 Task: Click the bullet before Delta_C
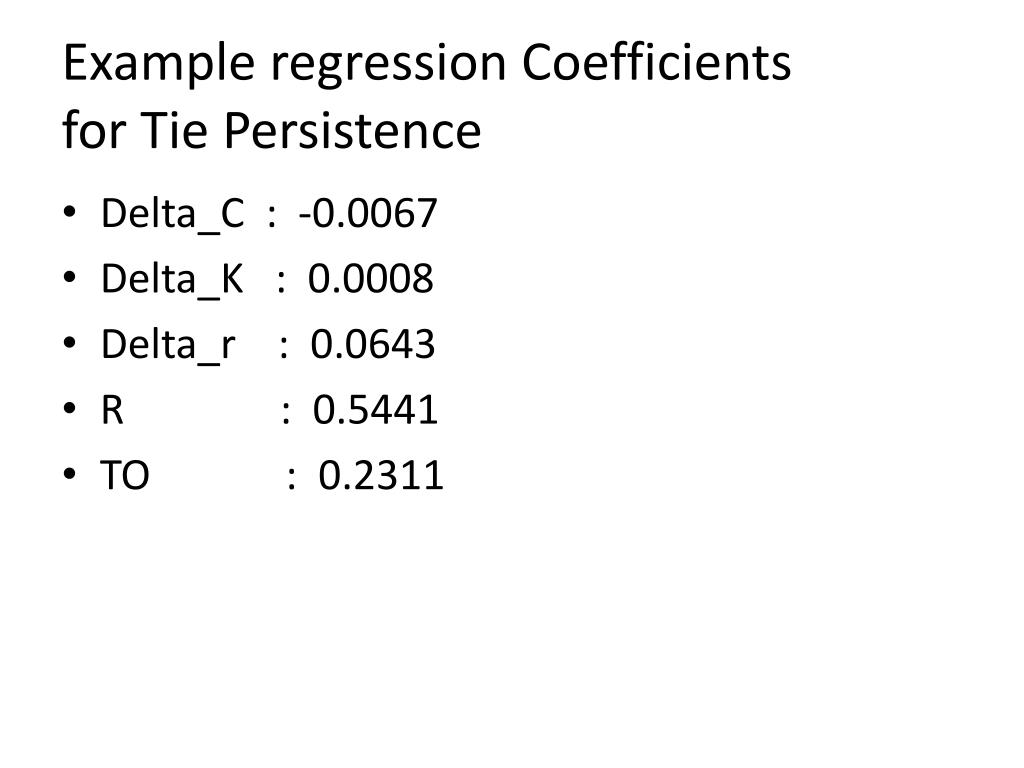[70, 212]
